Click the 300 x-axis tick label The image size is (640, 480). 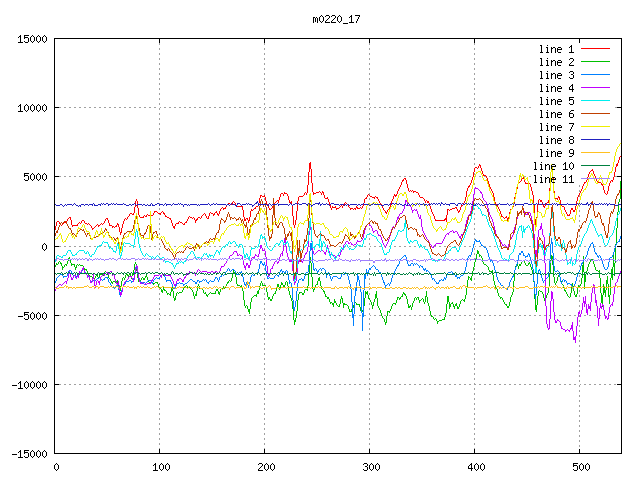coord(370,467)
